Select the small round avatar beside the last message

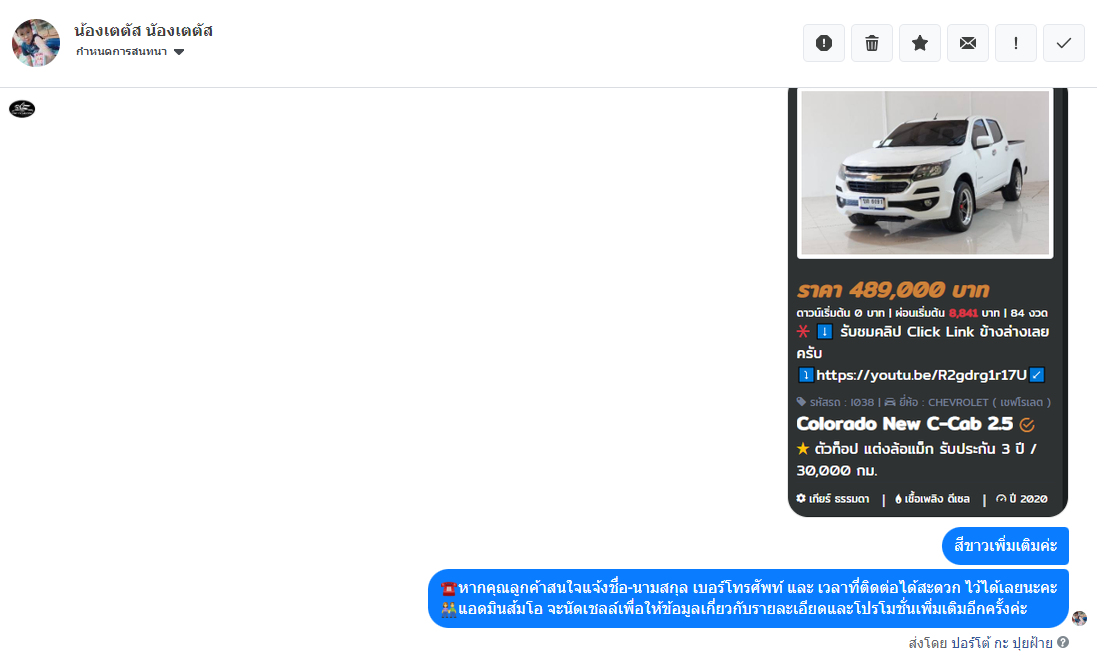point(1080,618)
